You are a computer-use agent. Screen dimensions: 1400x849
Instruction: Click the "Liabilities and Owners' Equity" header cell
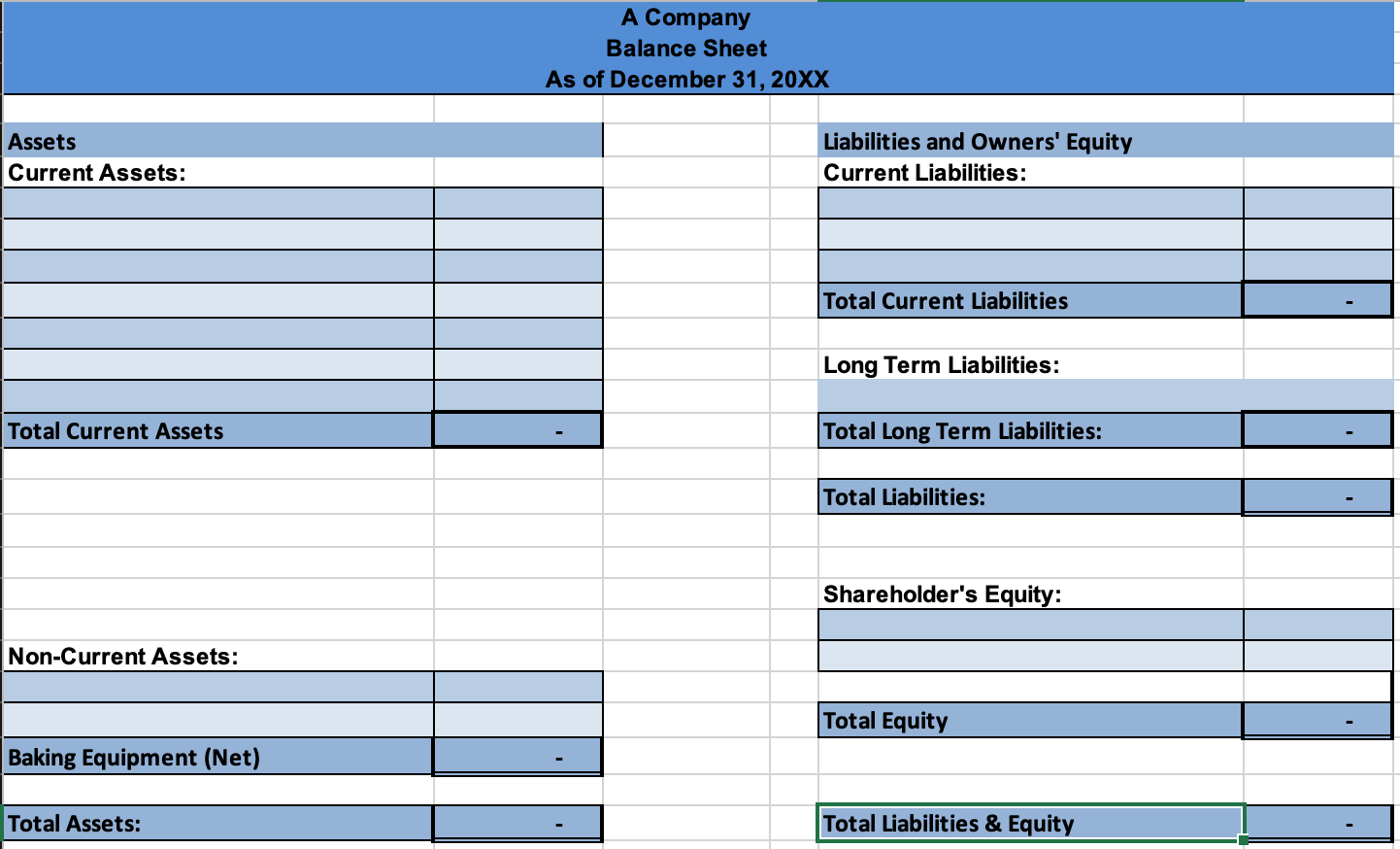(977, 142)
